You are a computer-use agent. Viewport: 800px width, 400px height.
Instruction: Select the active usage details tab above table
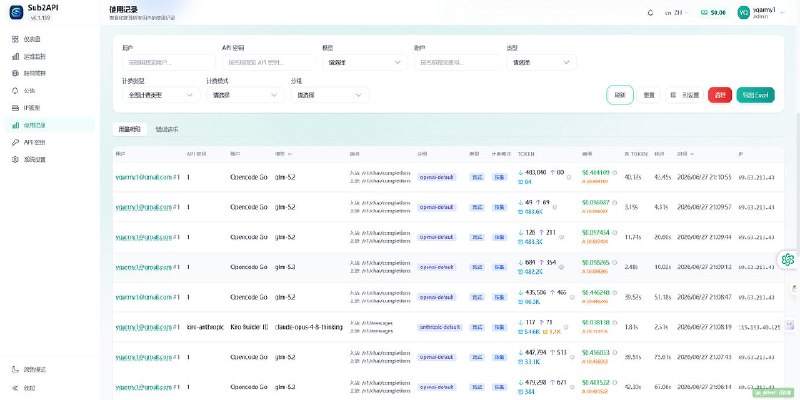click(130, 129)
